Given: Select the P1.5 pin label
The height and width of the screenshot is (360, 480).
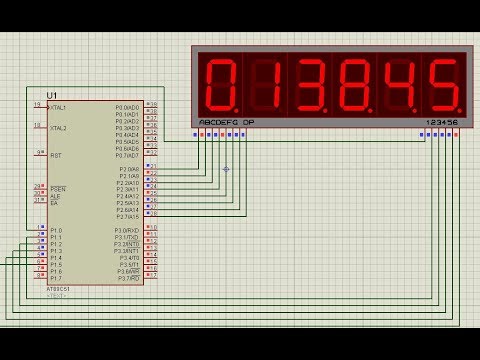Looking at the screenshot, I should [x=56, y=264].
